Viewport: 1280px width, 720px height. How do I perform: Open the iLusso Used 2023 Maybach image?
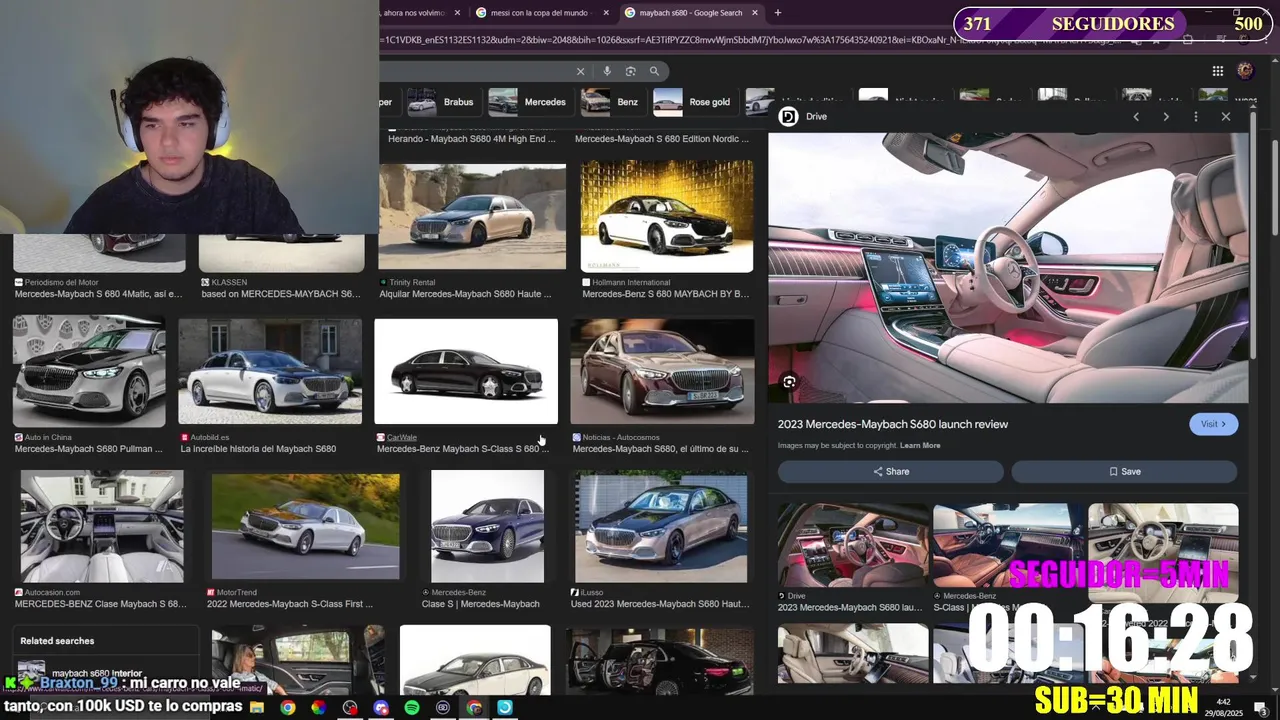(x=661, y=528)
